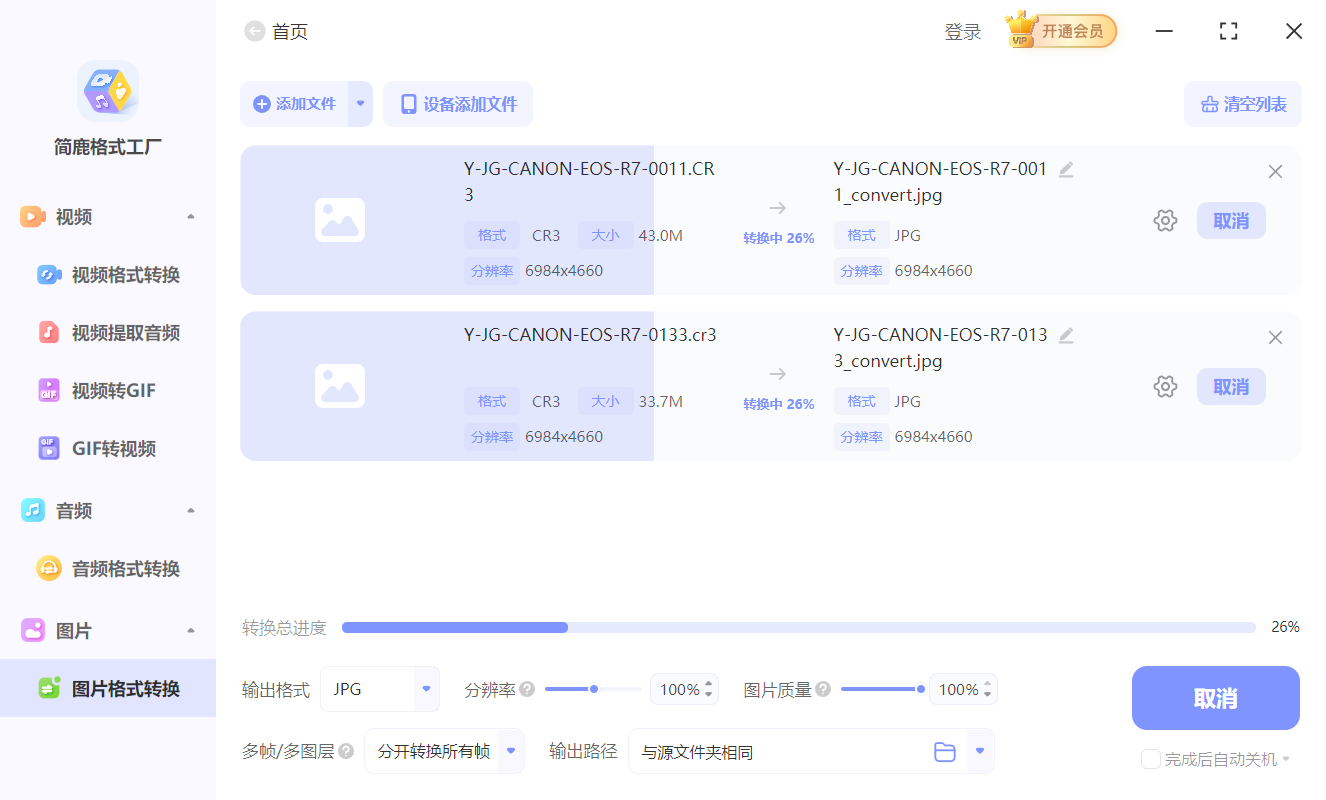
Task: Collapse the 音频 sidebar section
Action: click(x=191, y=511)
